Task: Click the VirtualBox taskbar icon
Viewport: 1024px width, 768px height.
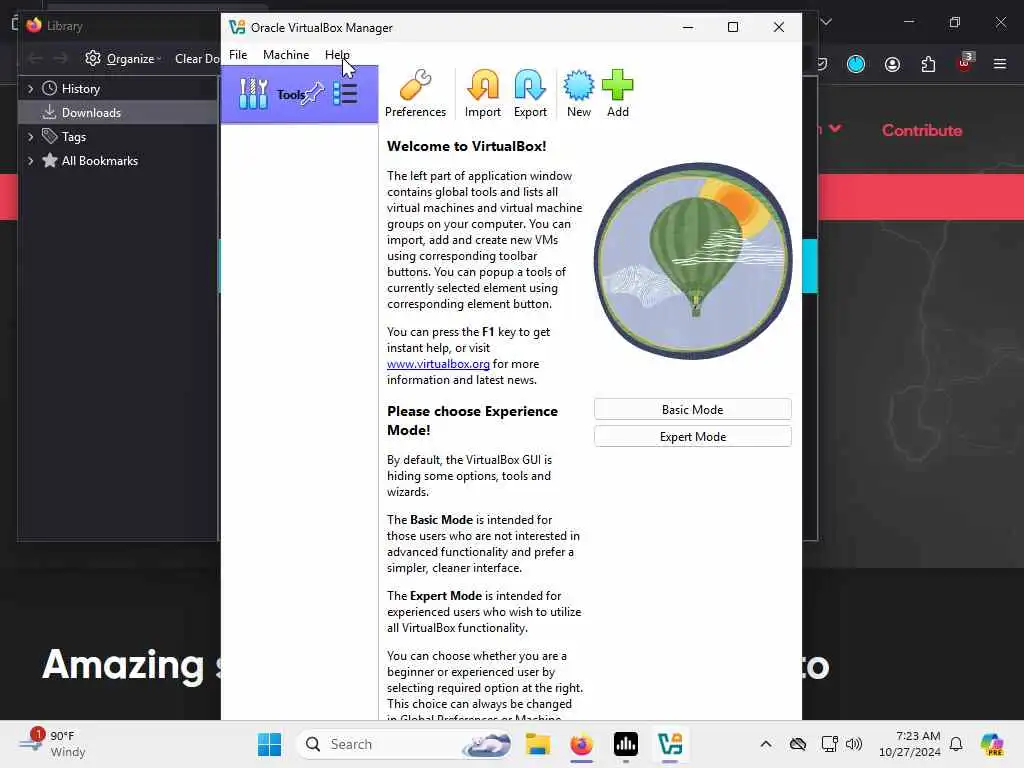Action: pos(670,744)
